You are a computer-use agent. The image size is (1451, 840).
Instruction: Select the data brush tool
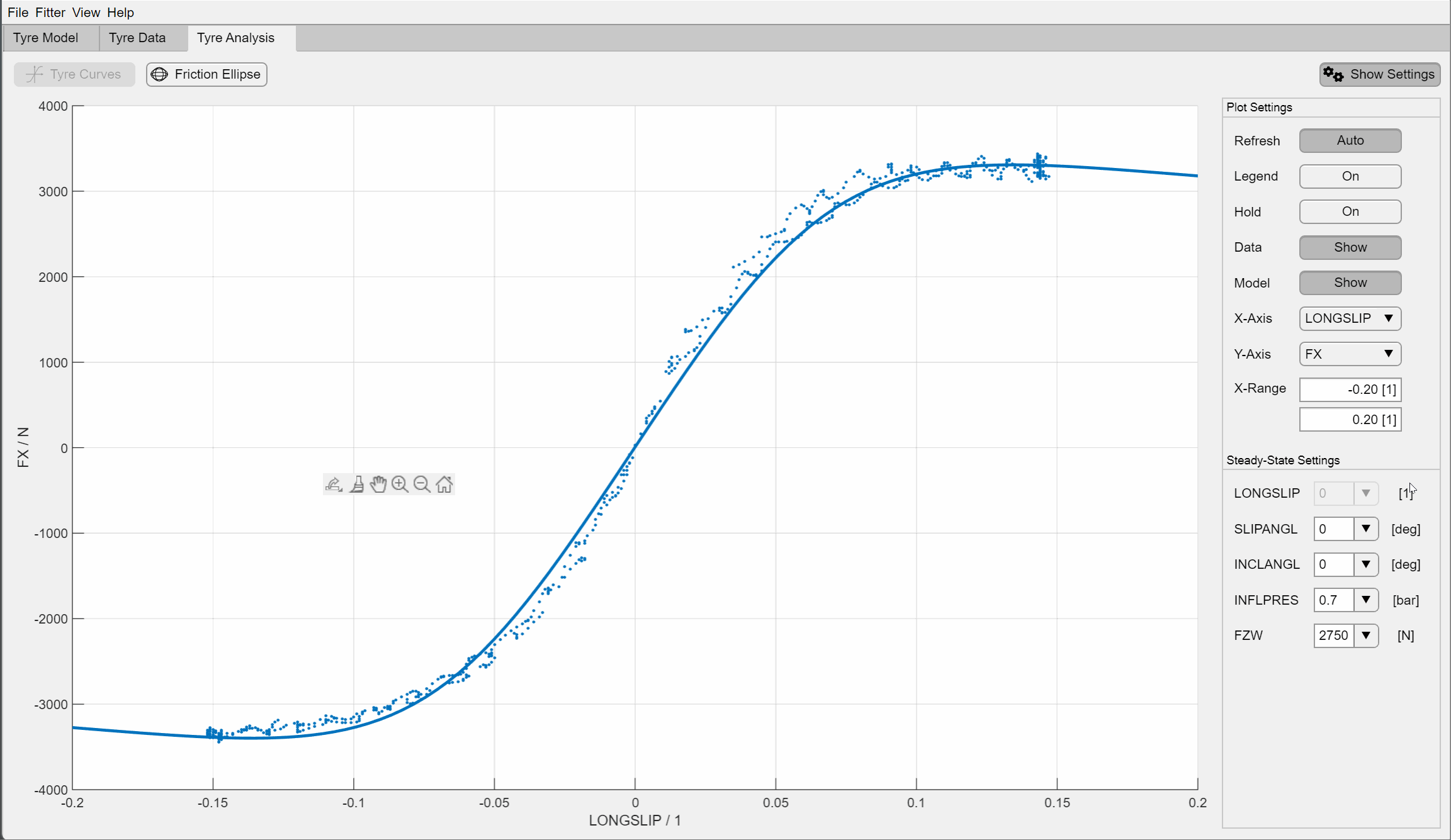357,484
